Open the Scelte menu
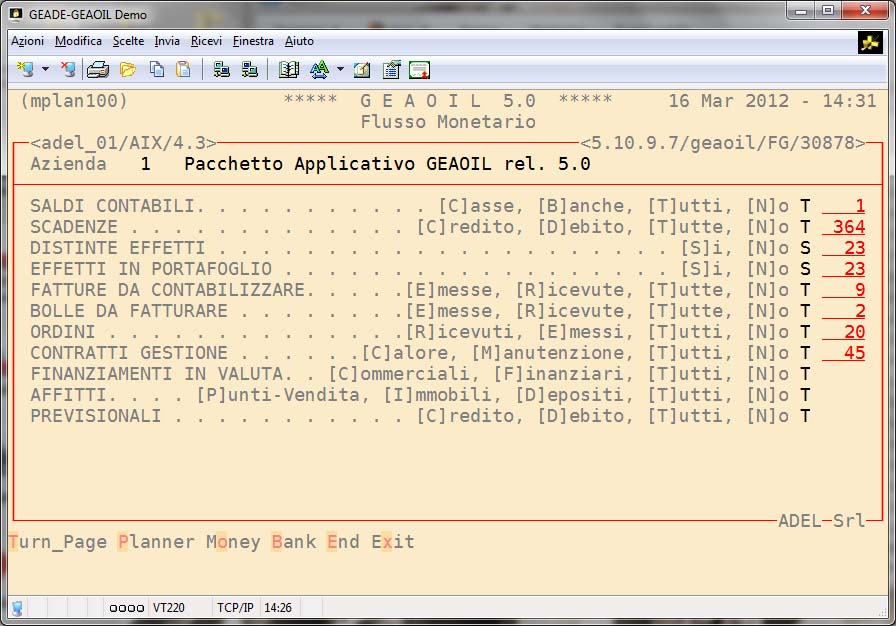 point(128,41)
